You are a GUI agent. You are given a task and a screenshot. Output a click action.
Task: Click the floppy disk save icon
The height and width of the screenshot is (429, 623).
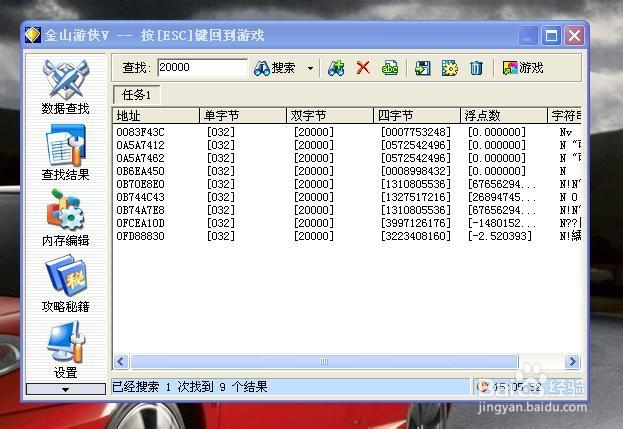tap(422, 68)
